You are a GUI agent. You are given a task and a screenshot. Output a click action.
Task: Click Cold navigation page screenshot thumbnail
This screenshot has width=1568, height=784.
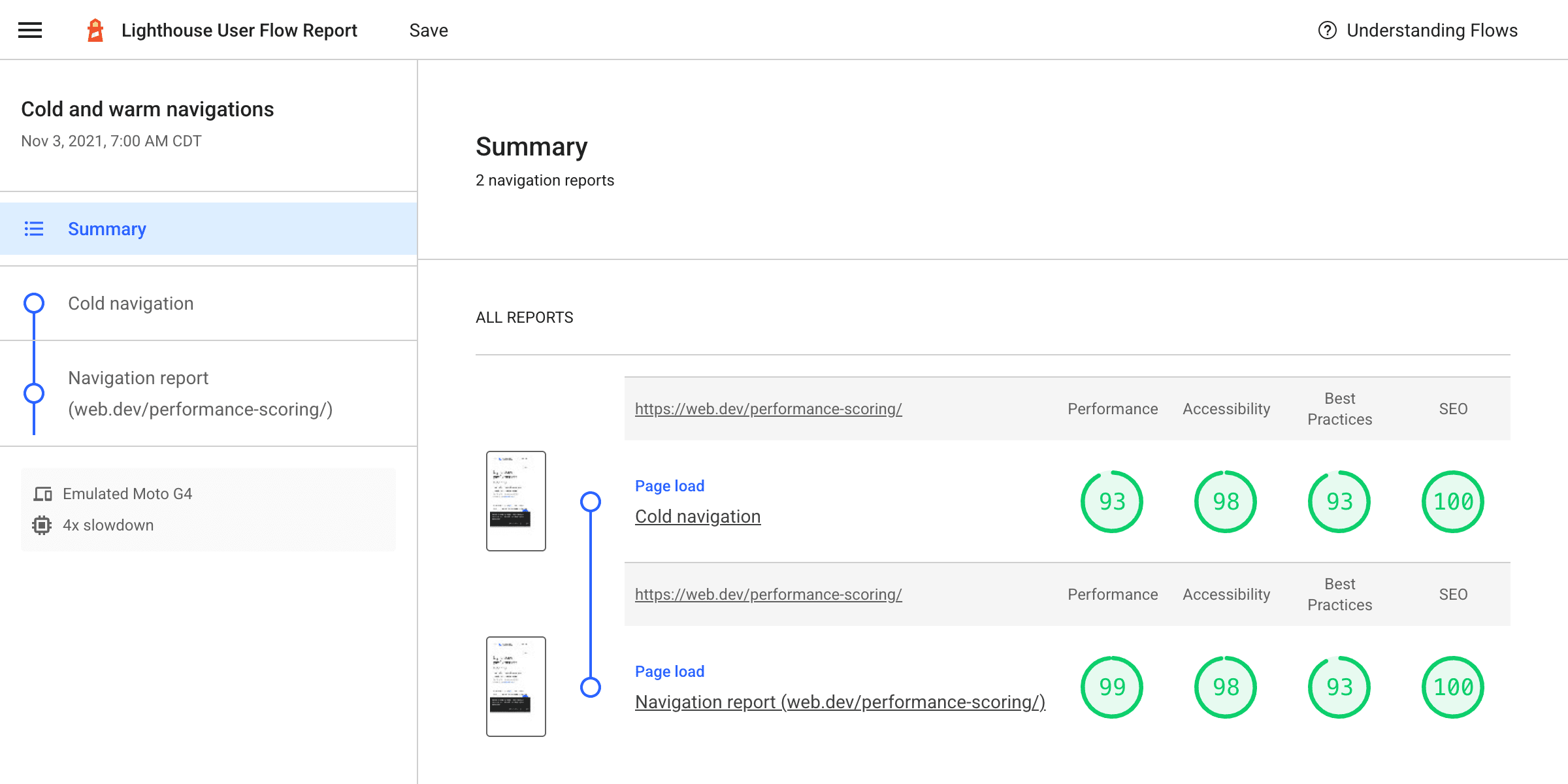click(x=516, y=501)
